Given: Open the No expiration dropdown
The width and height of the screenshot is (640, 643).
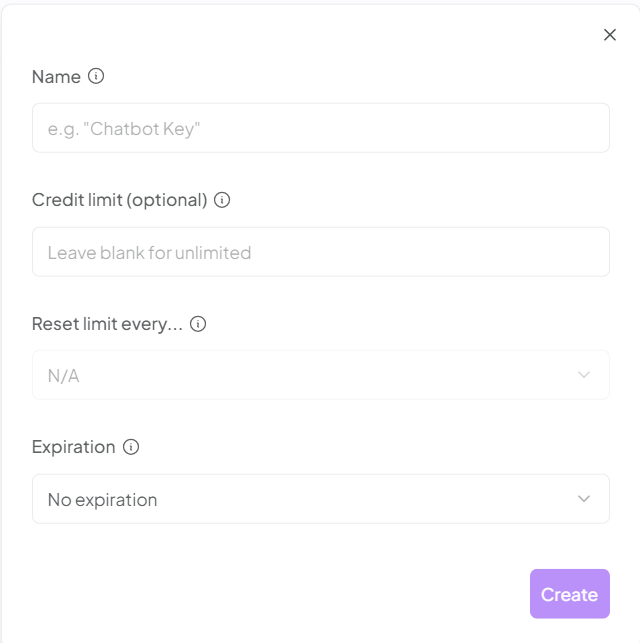Looking at the screenshot, I should (321, 499).
